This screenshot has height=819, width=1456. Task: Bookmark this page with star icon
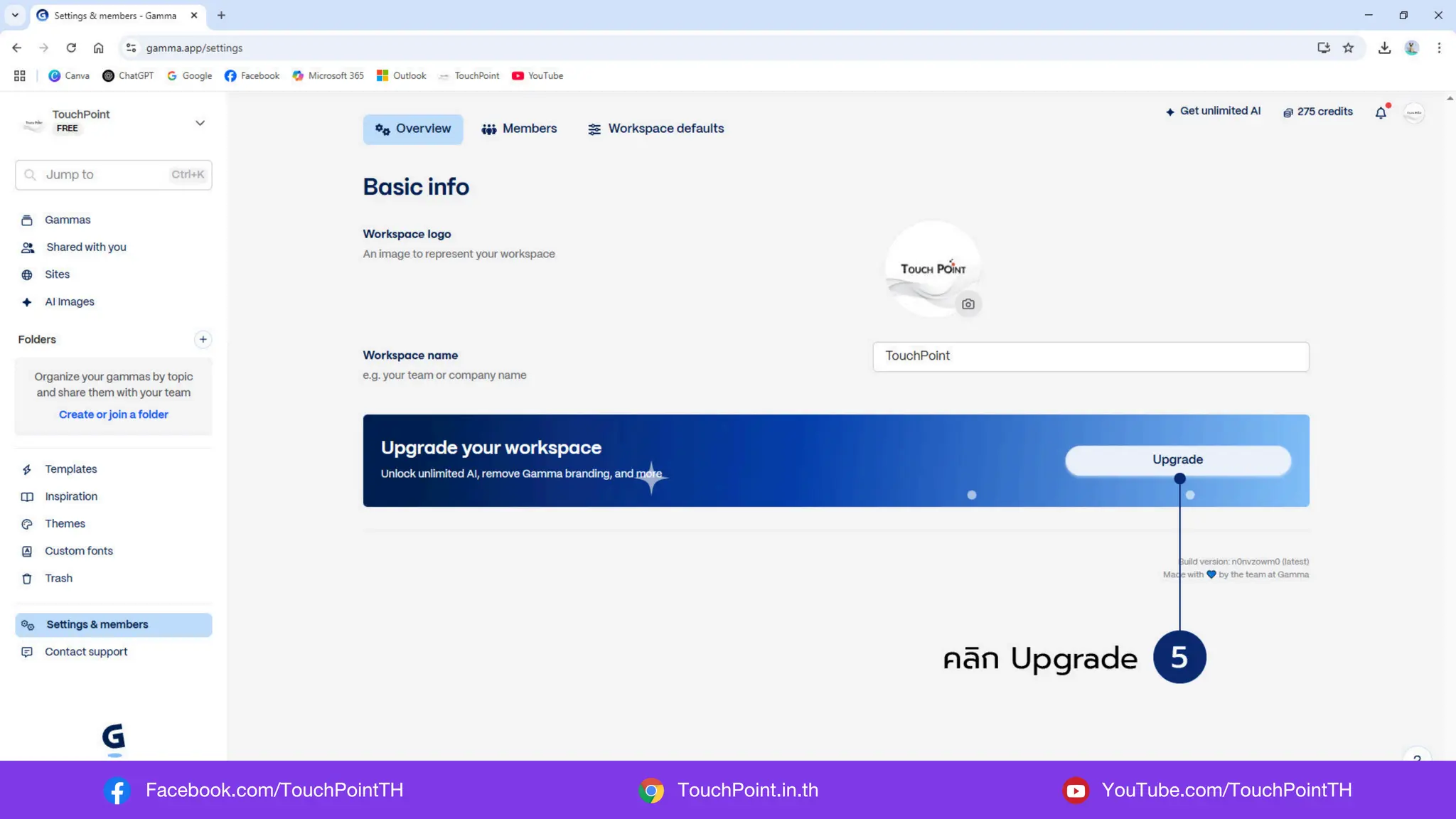click(x=1348, y=48)
